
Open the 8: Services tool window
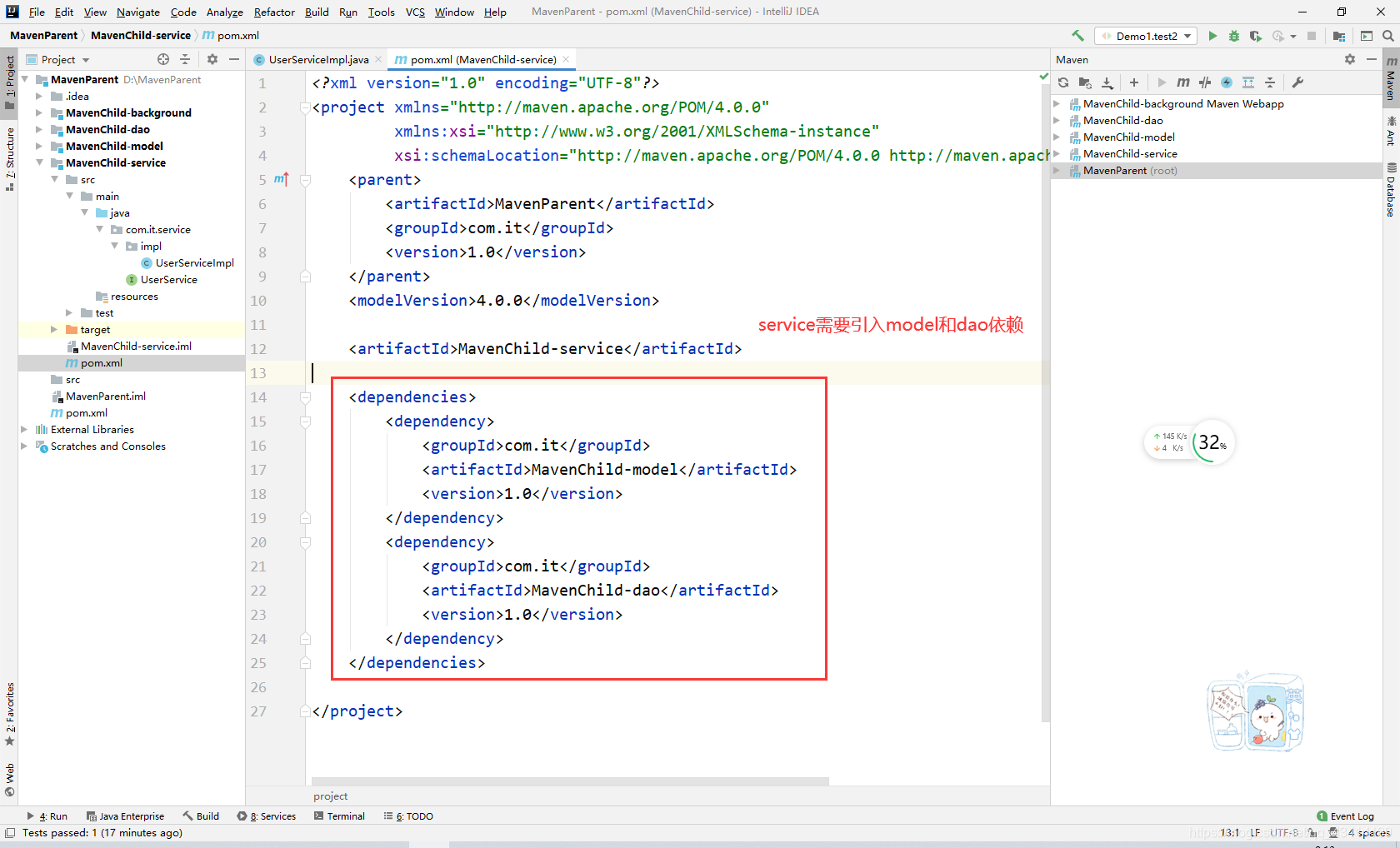tap(267, 816)
